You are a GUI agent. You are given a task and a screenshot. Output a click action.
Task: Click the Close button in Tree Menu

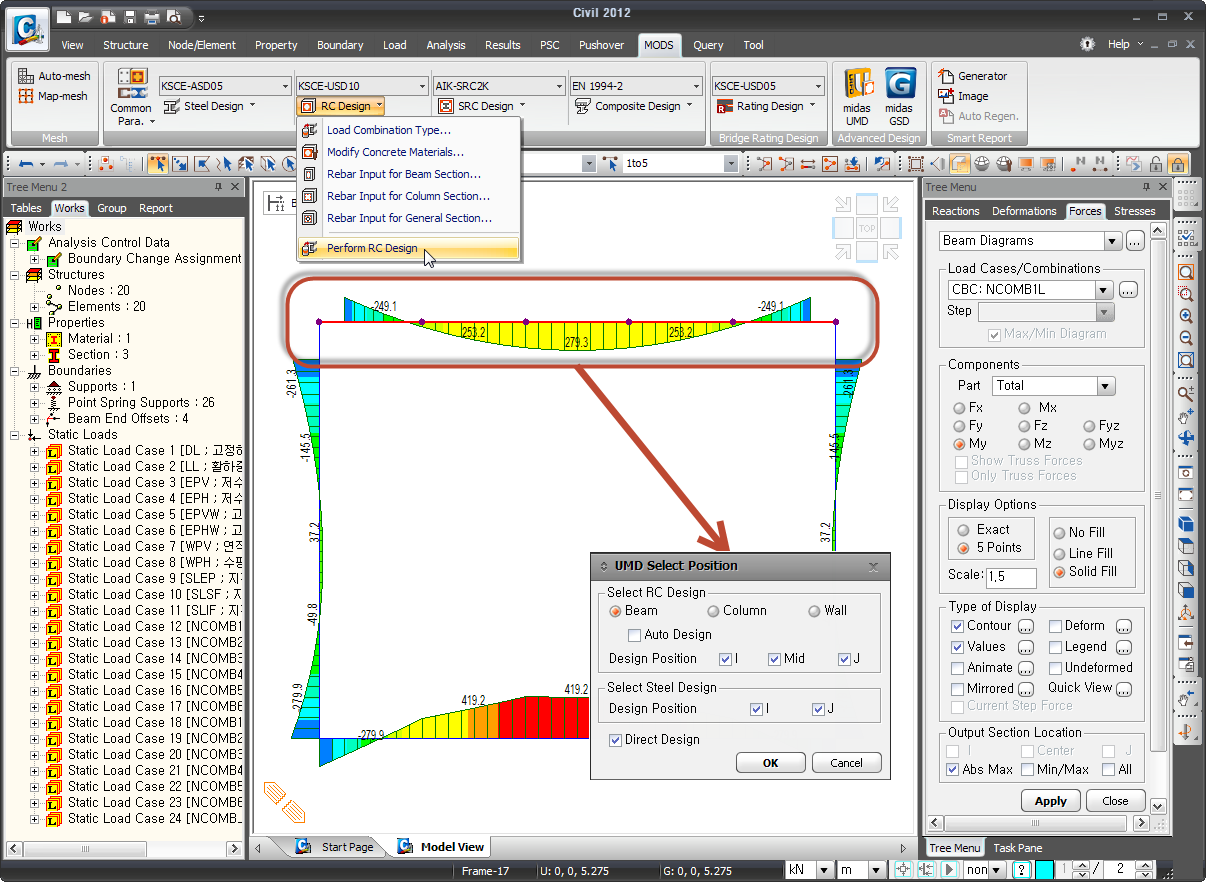click(x=1115, y=801)
